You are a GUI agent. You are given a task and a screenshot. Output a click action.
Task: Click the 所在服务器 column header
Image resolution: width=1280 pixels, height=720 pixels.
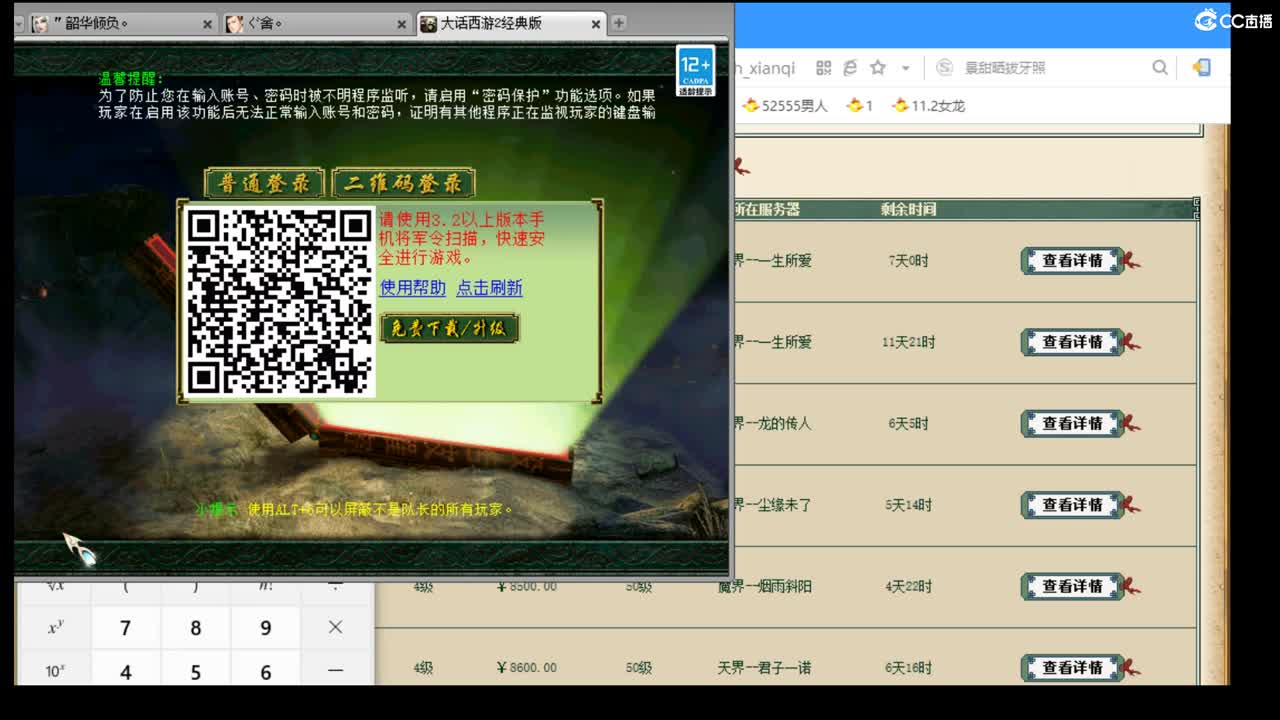[767, 209]
